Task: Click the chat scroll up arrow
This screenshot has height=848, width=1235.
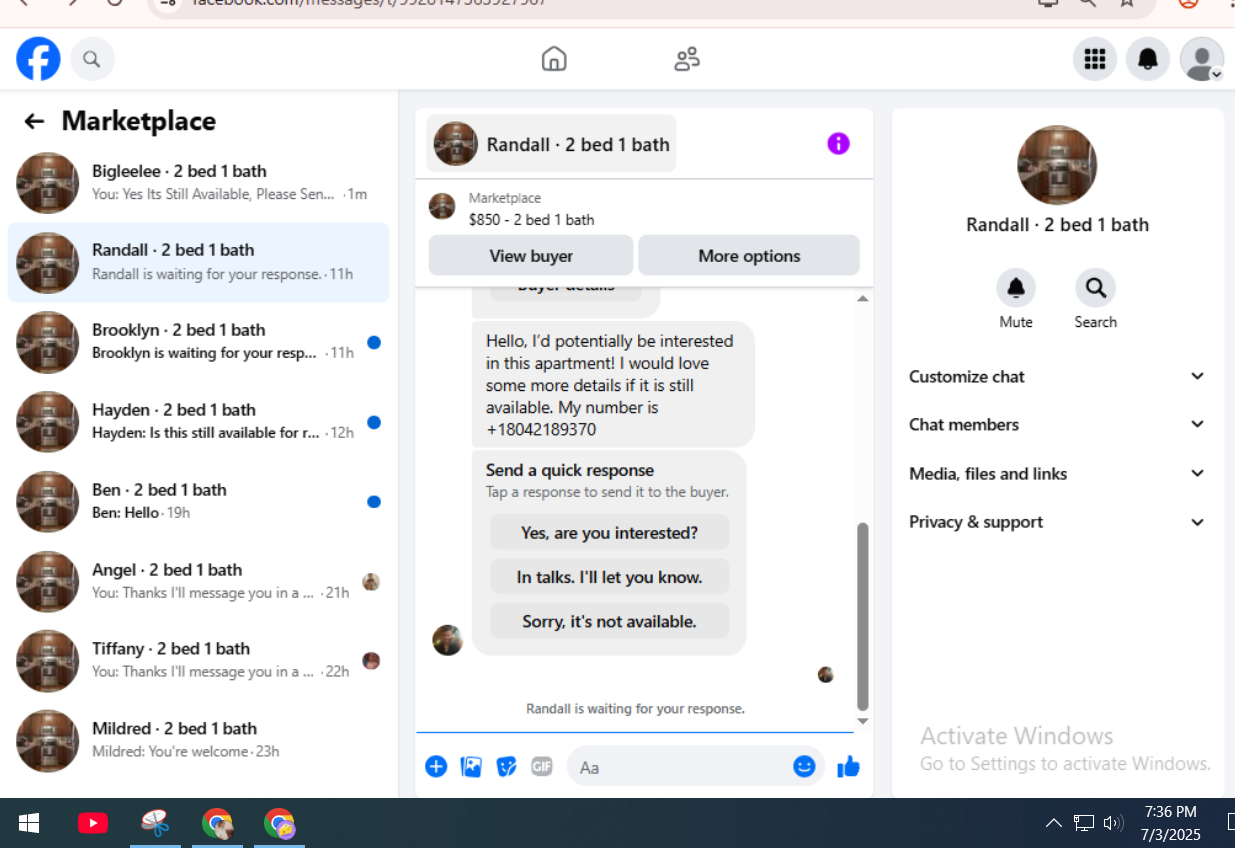Action: pyautogui.click(x=862, y=298)
